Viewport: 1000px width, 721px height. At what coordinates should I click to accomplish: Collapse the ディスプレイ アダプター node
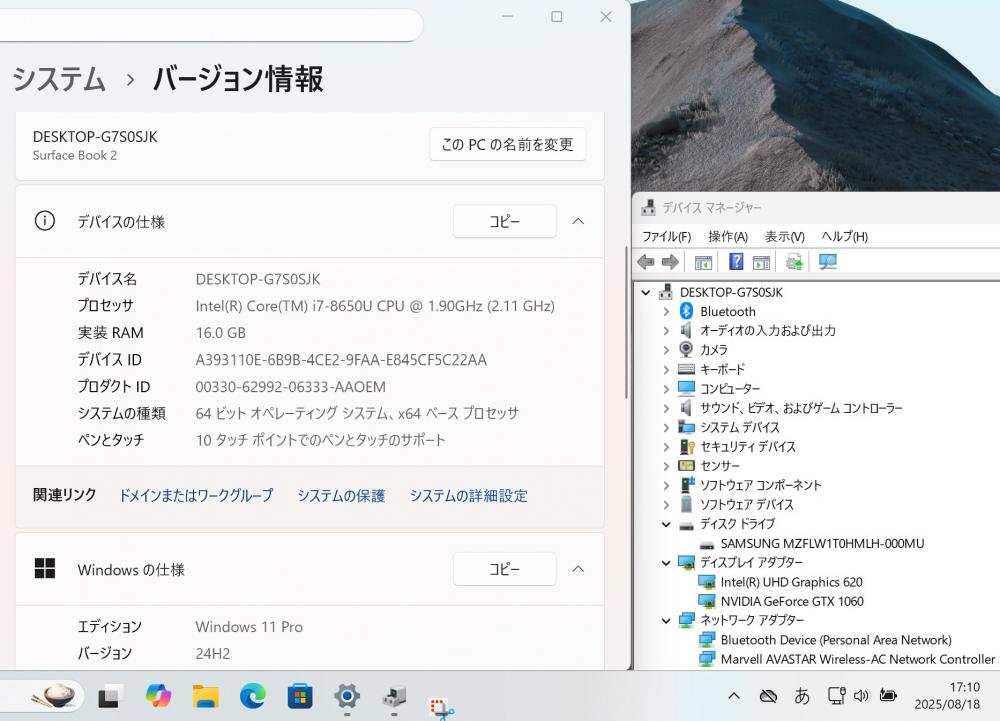[x=666, y=562]
